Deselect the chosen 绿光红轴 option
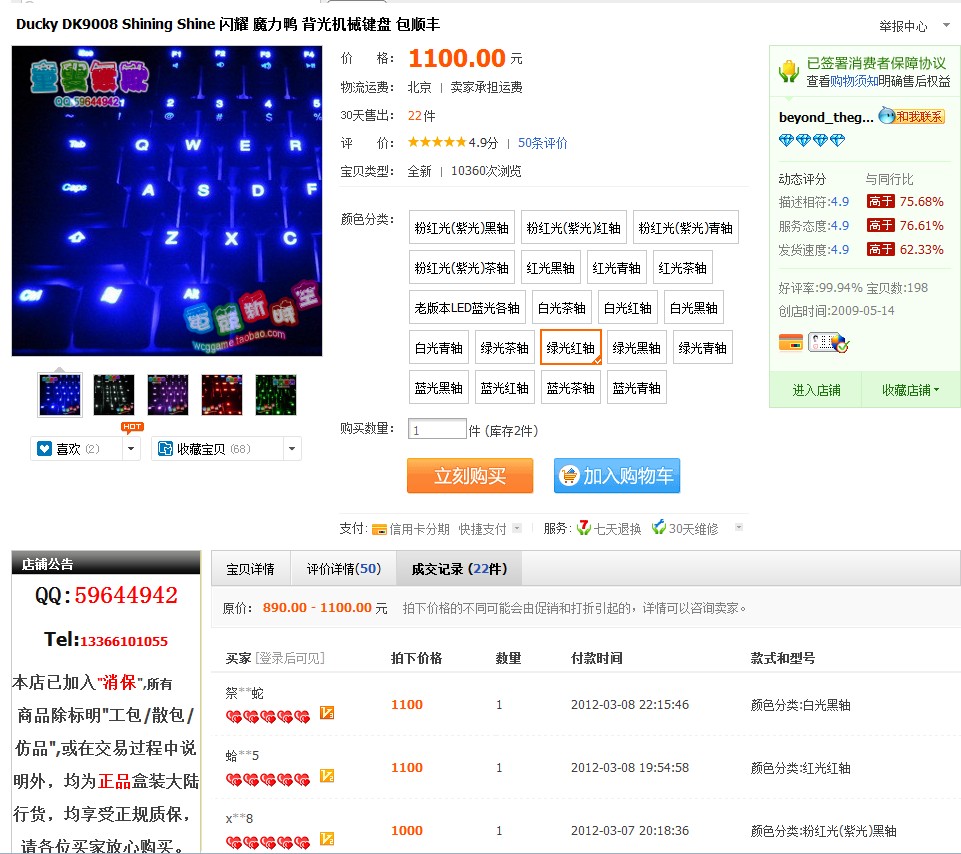The image size is (961, 854). pyautogui.click(x=571, y=348)
